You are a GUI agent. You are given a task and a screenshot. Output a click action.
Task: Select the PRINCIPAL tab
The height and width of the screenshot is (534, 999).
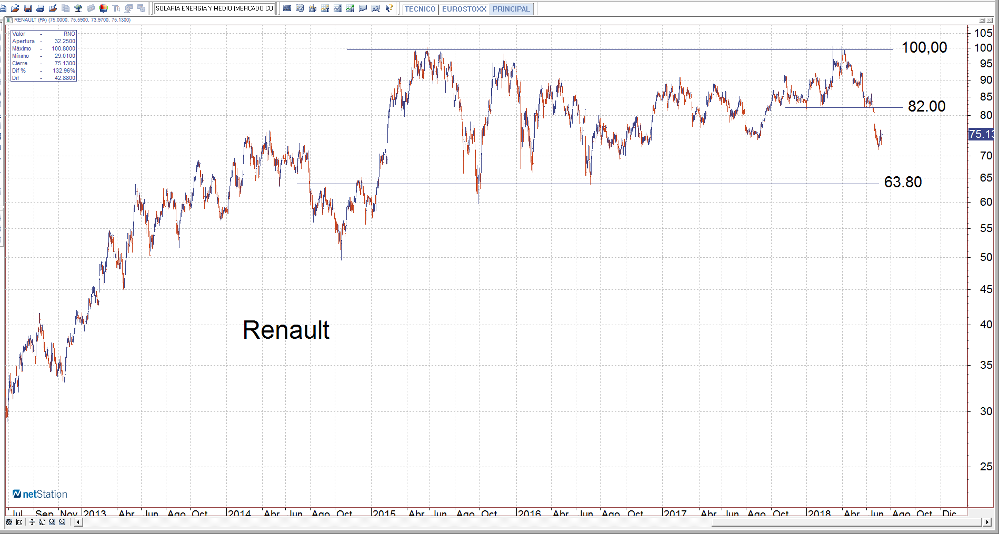pos(511,9)
